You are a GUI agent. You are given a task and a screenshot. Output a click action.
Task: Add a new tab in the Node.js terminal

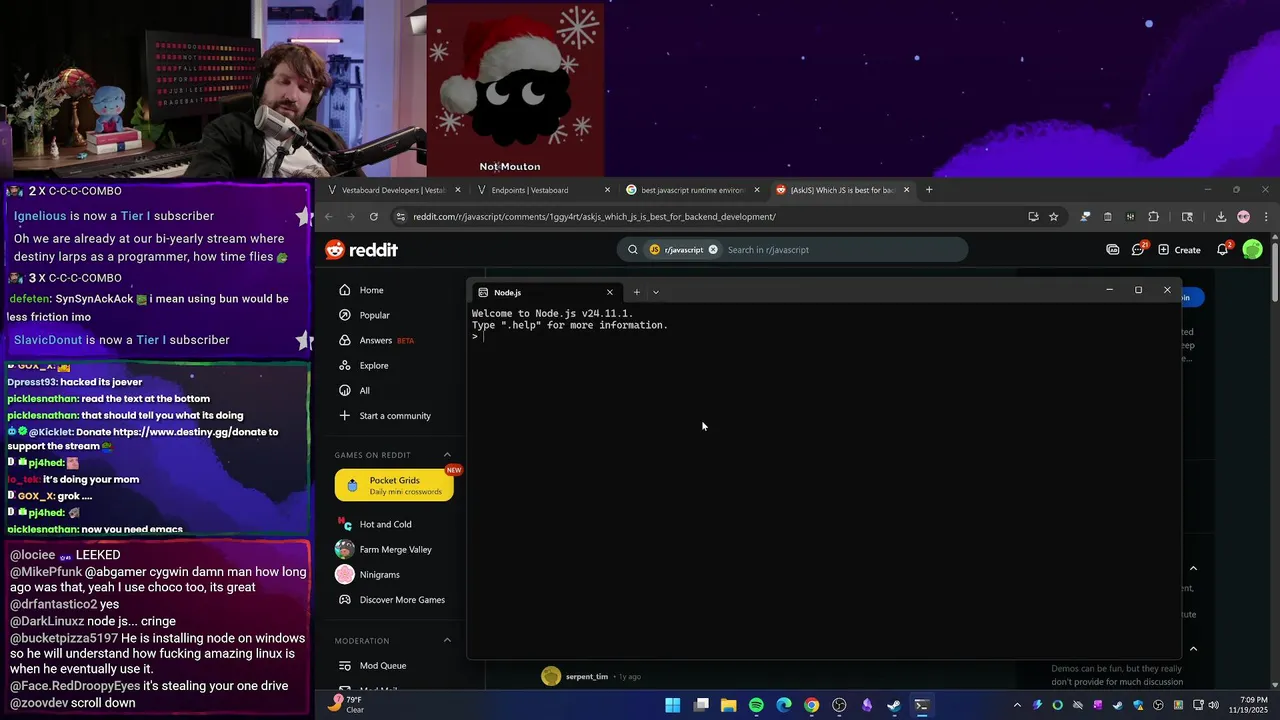[x=636, y=292]
